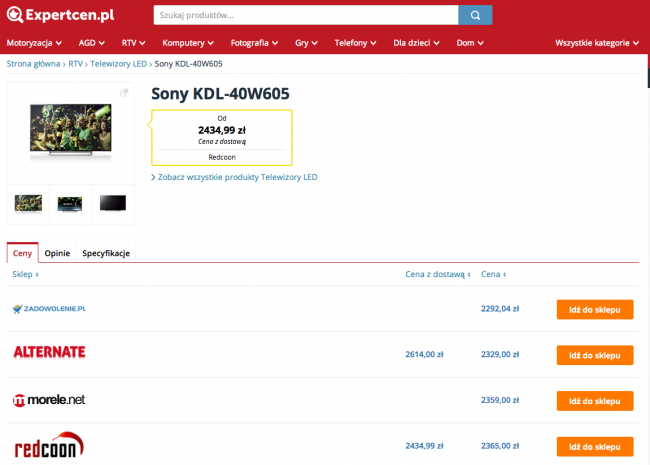The image size is (650, 465).
Task: Click Idź do sklepu for Alternate
Action: (595, 355)
